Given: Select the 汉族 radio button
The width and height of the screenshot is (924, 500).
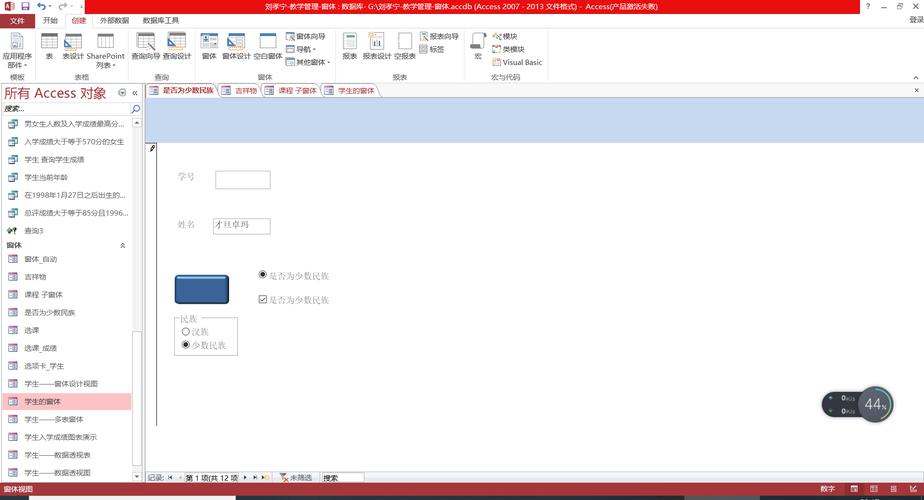Looking at the screenshot, I should click(186, 331).
